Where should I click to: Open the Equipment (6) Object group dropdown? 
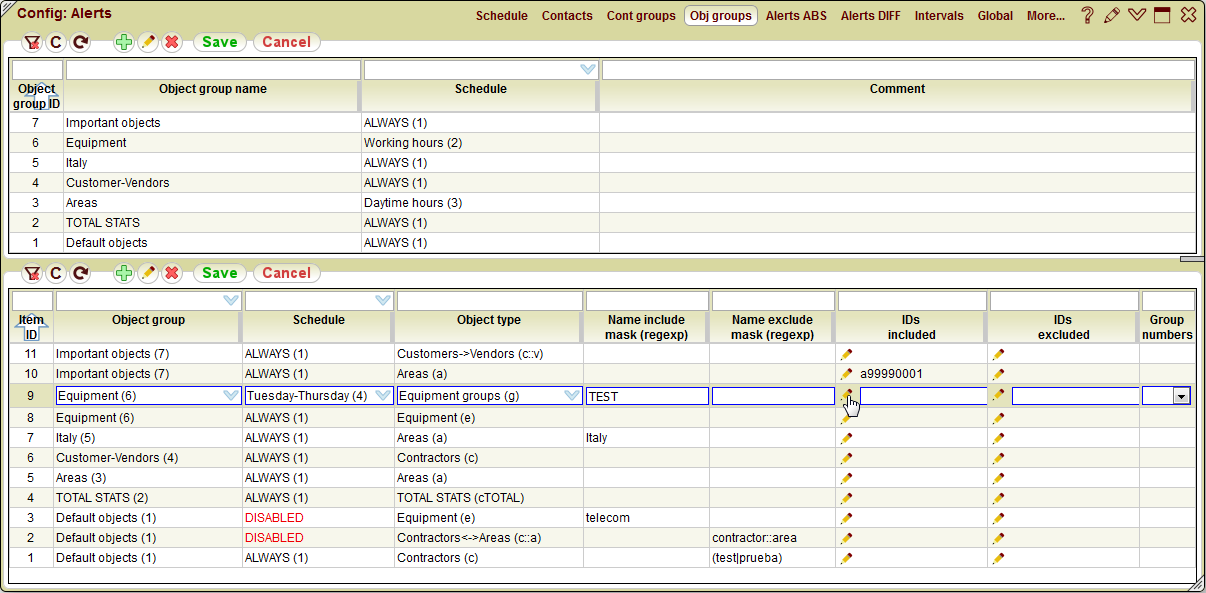tap(230, 395)
